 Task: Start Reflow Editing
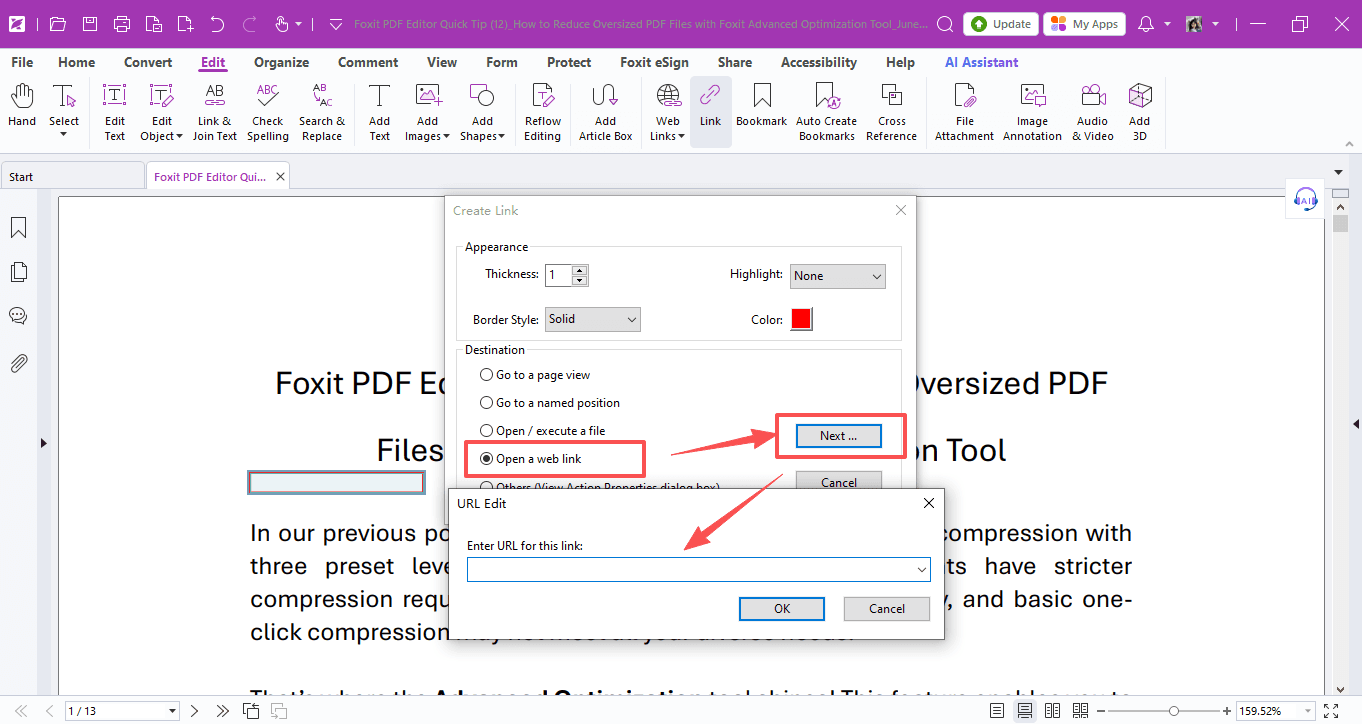pyautogui.click(x=542, y=111)
